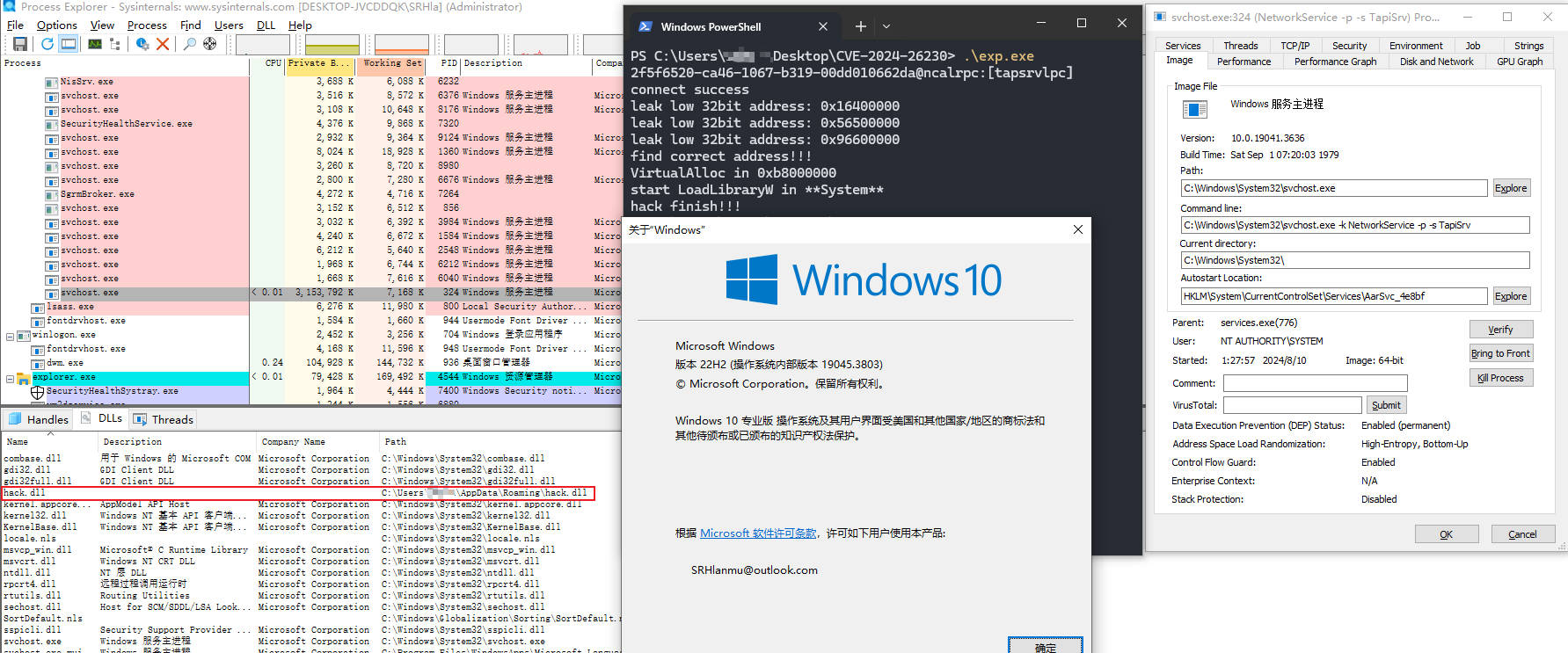Screen dimensions: 1568x653
Task: Select the Handles tab in lower pane
Action: (x=38, y=419)
